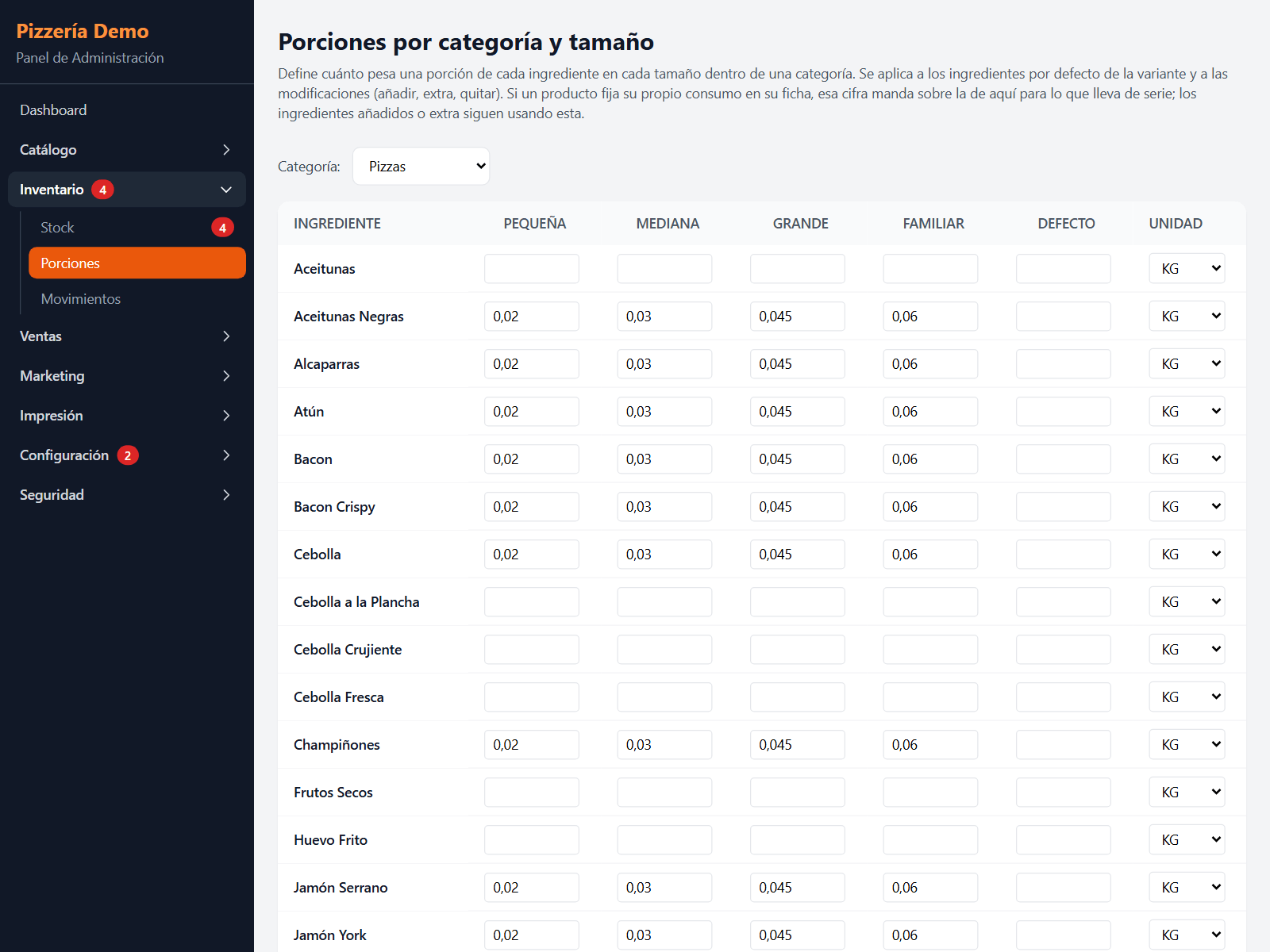Image resolution: width=1270 pixels, height=952 pixels.
Task: Open the Atún unit selector
Action: [1187, 412]
